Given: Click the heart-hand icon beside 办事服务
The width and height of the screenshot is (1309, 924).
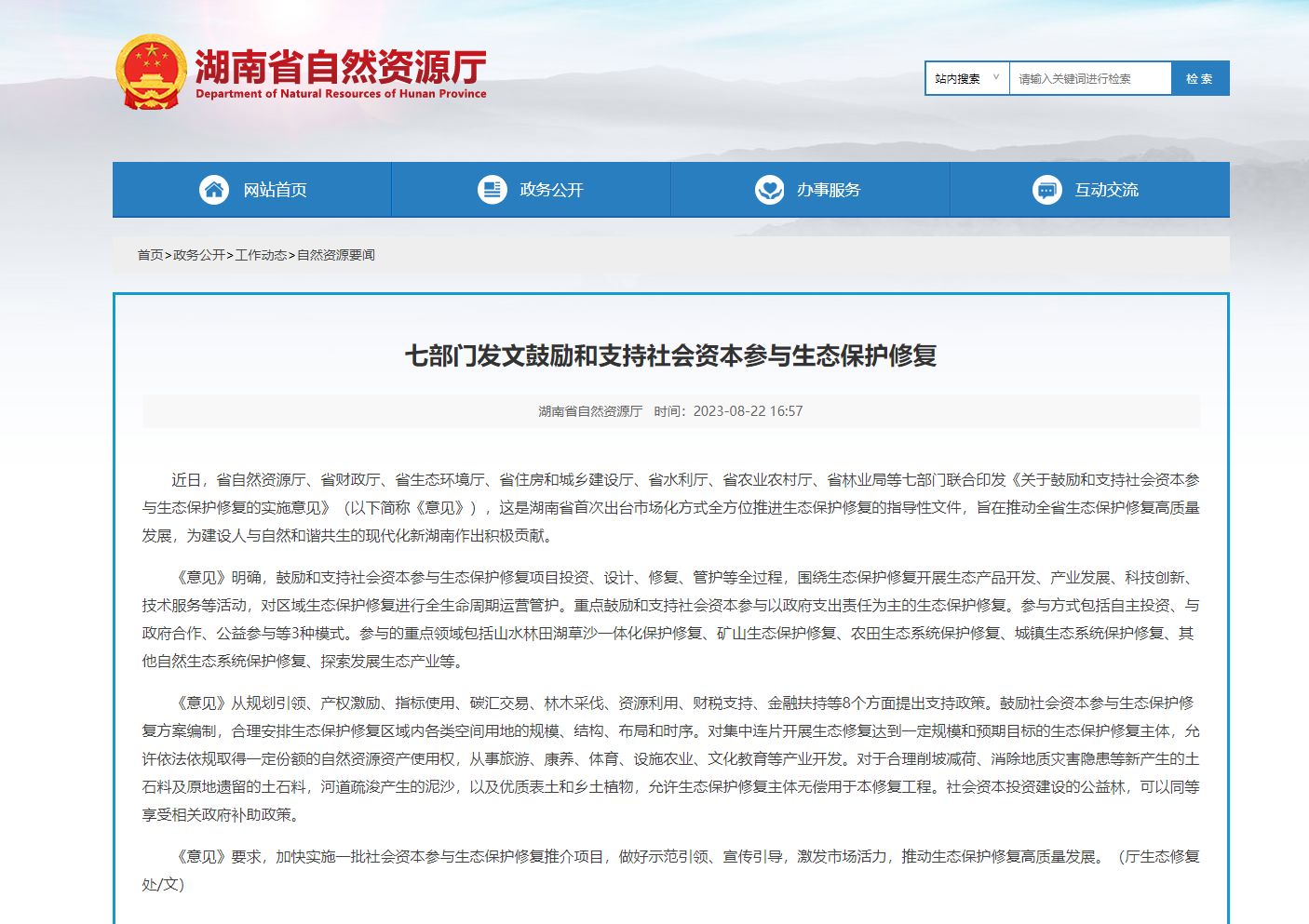Looking at the screenshot, I should (769, 190).
